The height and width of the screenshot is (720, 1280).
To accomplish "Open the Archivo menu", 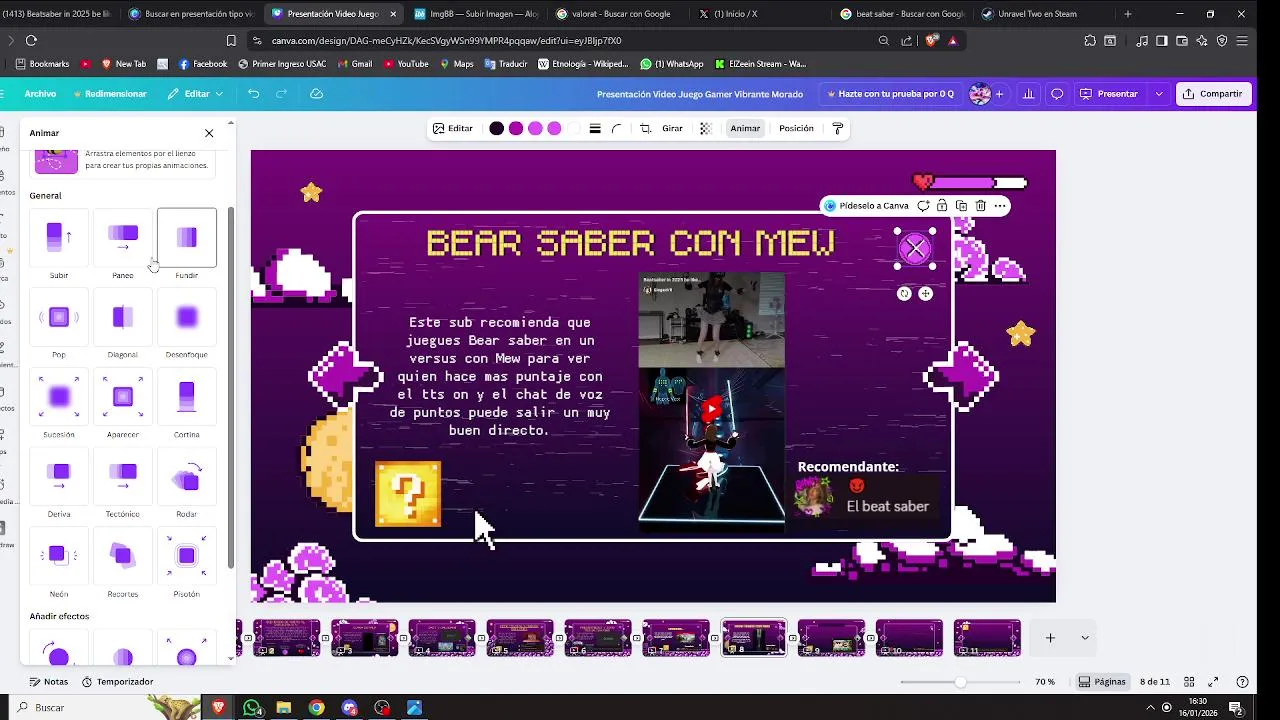I will (x=40, y=94).
